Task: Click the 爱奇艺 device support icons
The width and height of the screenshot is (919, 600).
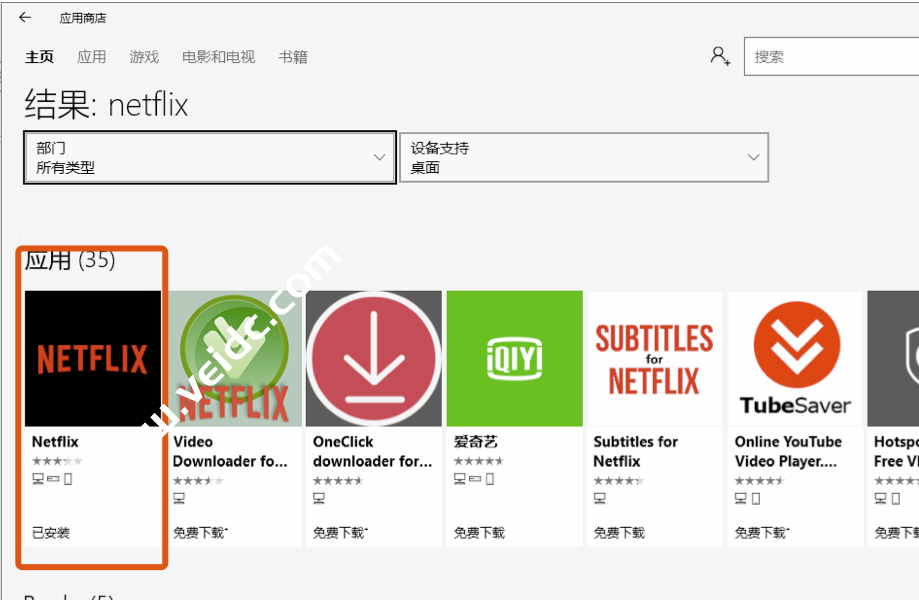Action: [x=474, y=479]
